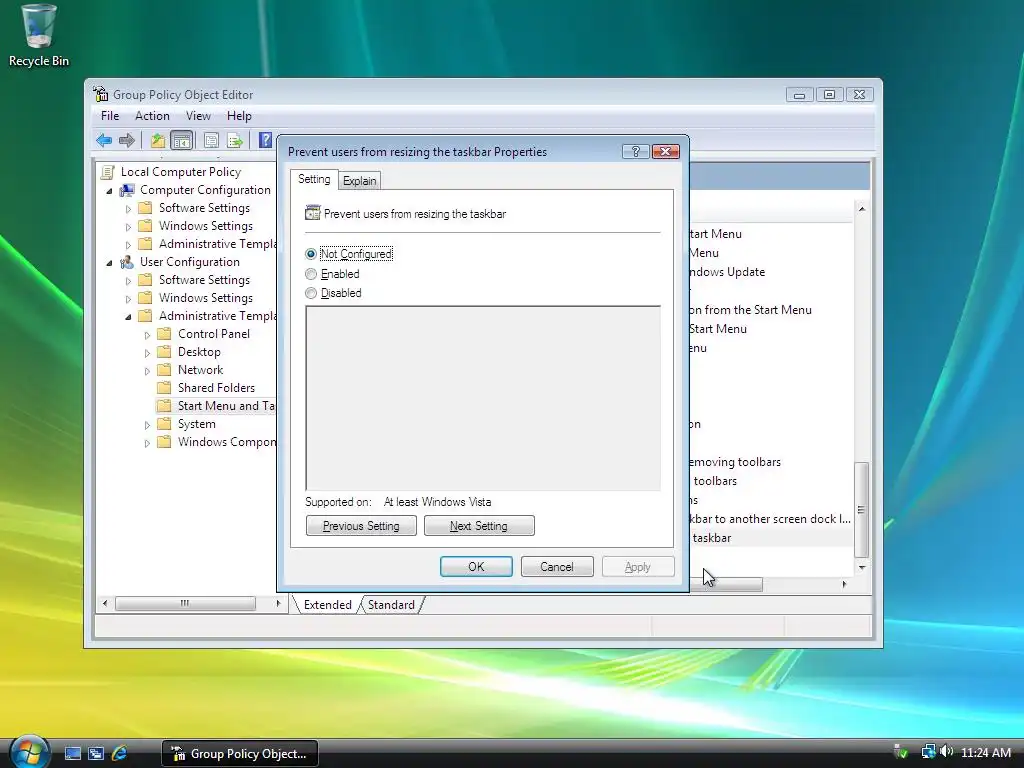Viewport: 1024px width, 768px height.
Task: Select the Enabled radio button
Action: click(x=311, y=274)
